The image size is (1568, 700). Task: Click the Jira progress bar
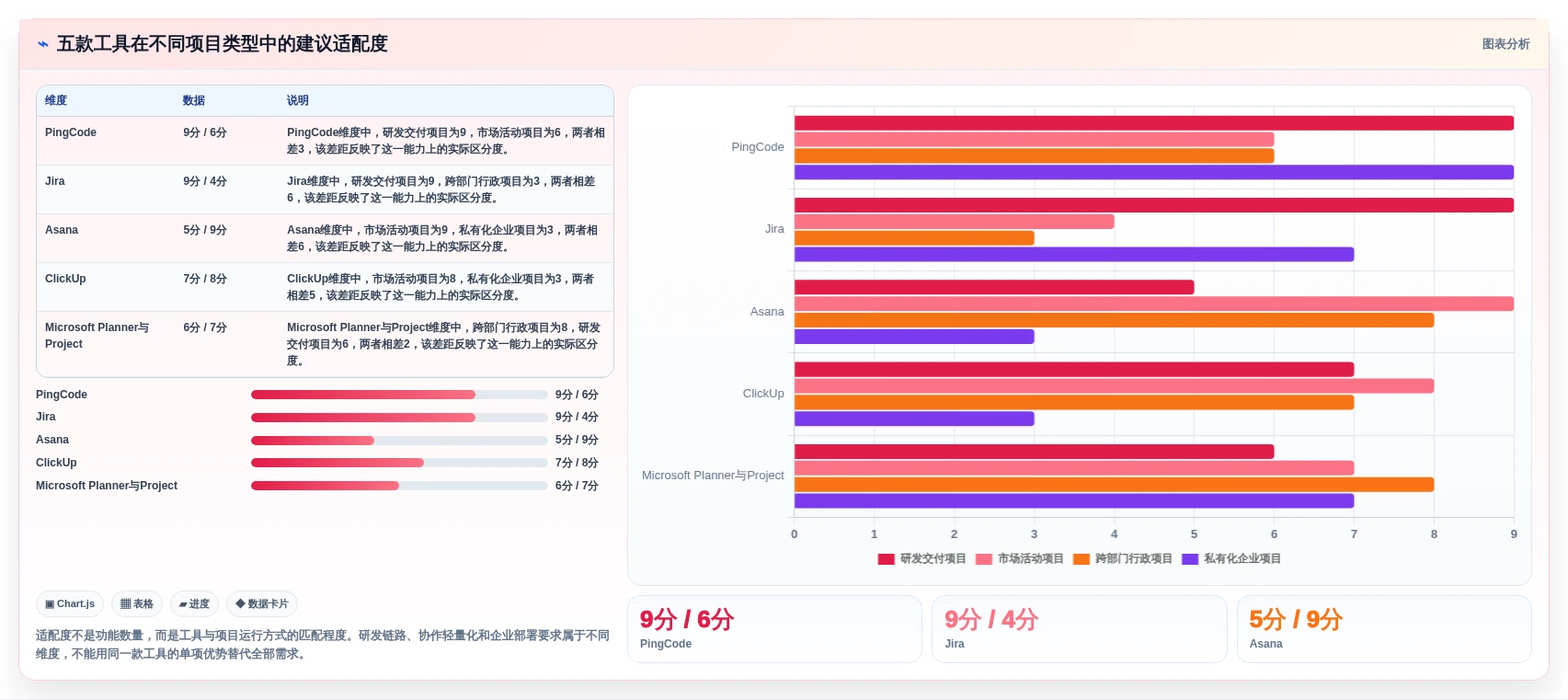(x=399, y=418)
